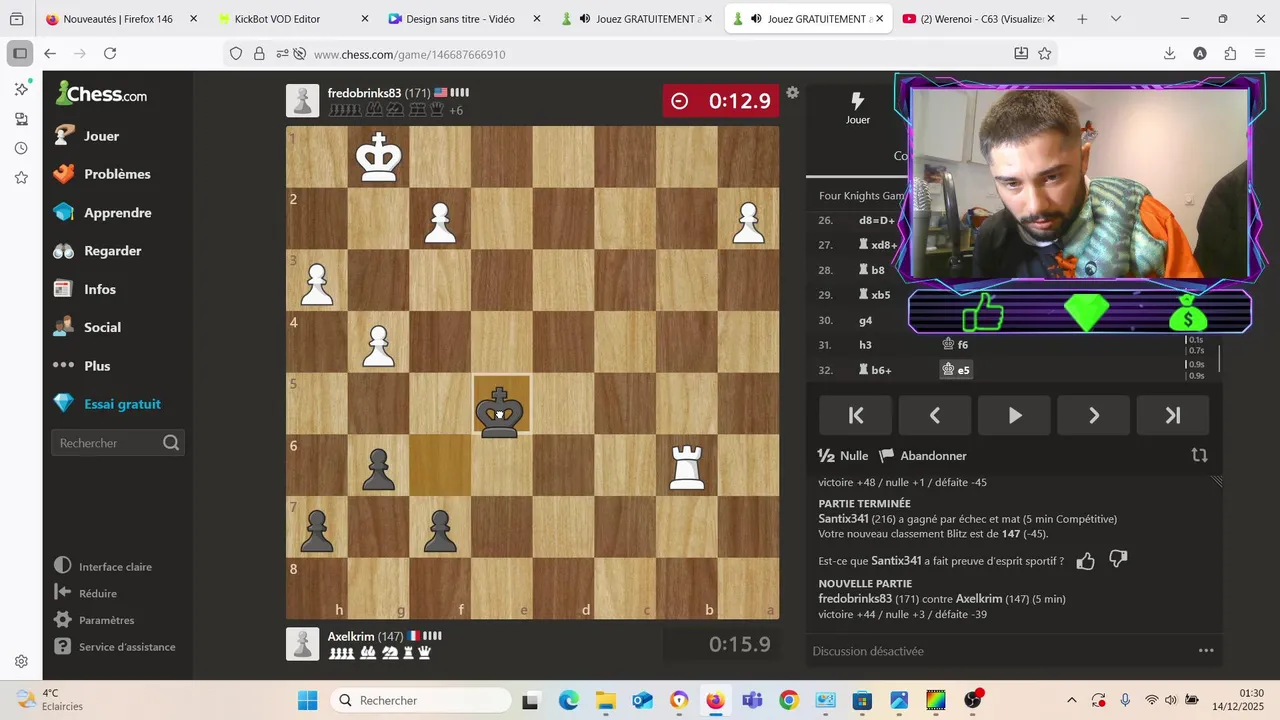This screenshot has width=1280, height=720.
Task: Give thumbs up for Santix341 sportsmanship
Action: (x=1085, y=561)
